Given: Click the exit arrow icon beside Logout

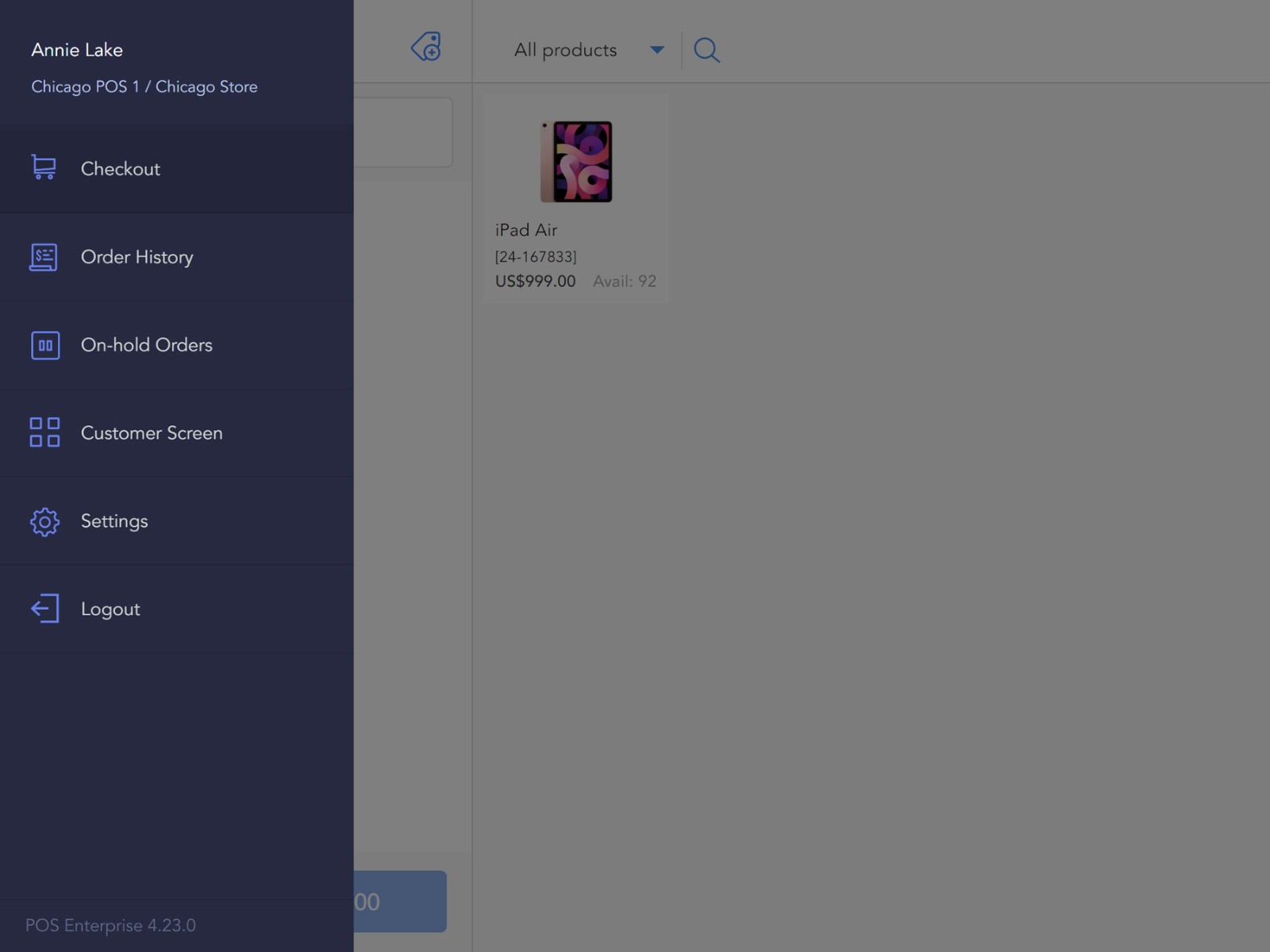Looking at the screenshot, I should coord(44,609).
